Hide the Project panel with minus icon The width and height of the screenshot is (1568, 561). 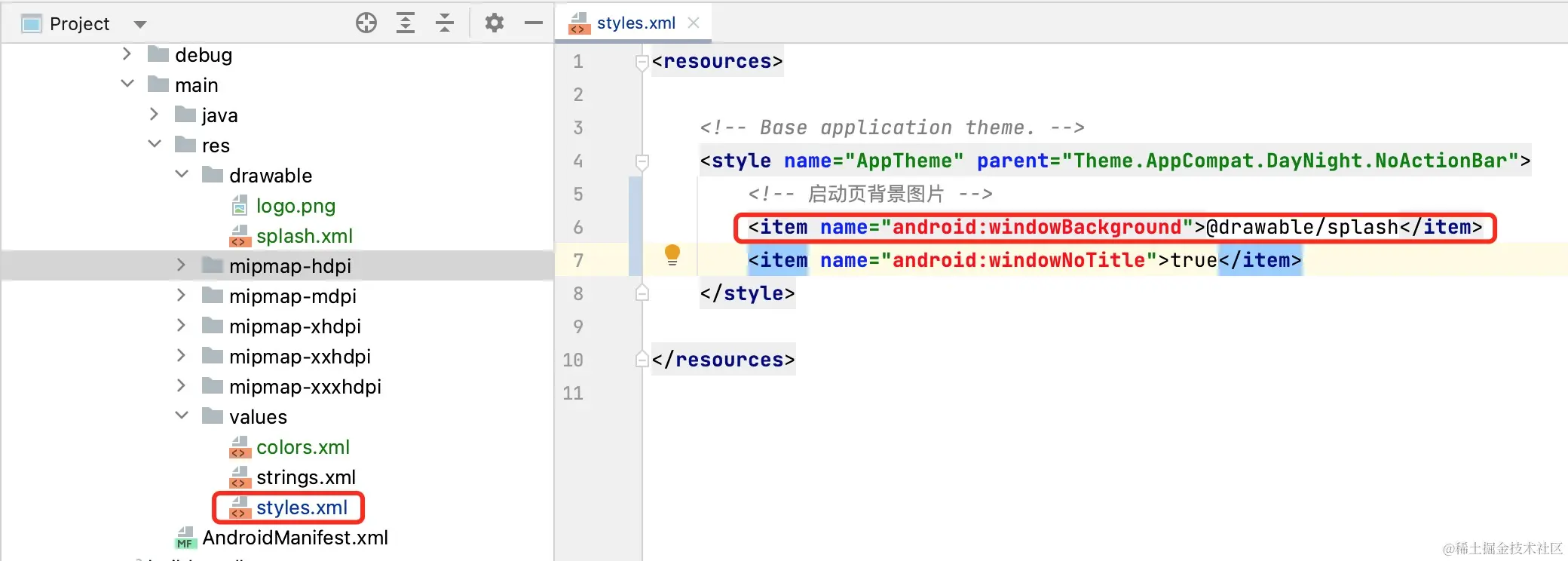[x=534, y=23]
